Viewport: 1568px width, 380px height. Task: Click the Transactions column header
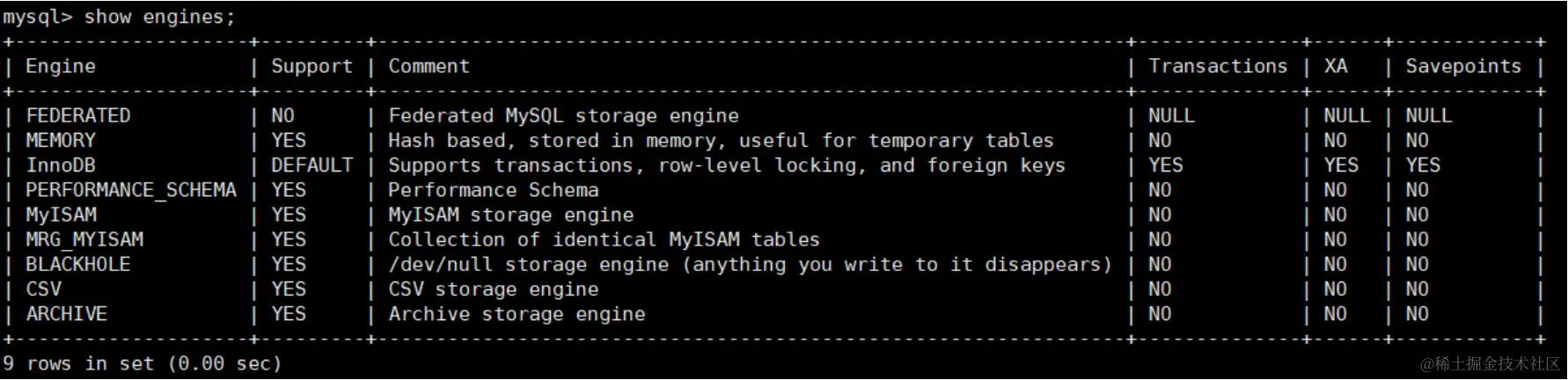(x=1218, y=66)
